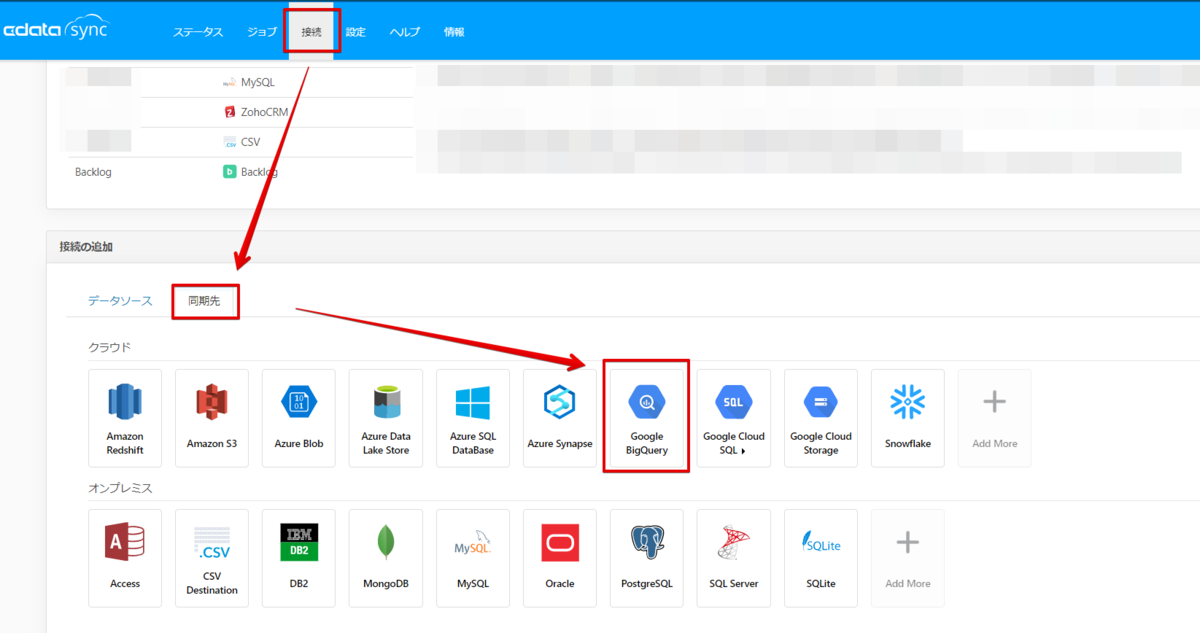Switch to the 同期先 tab
The height and width of the screenshot is (633, 1200).
(x=204, y=301)
